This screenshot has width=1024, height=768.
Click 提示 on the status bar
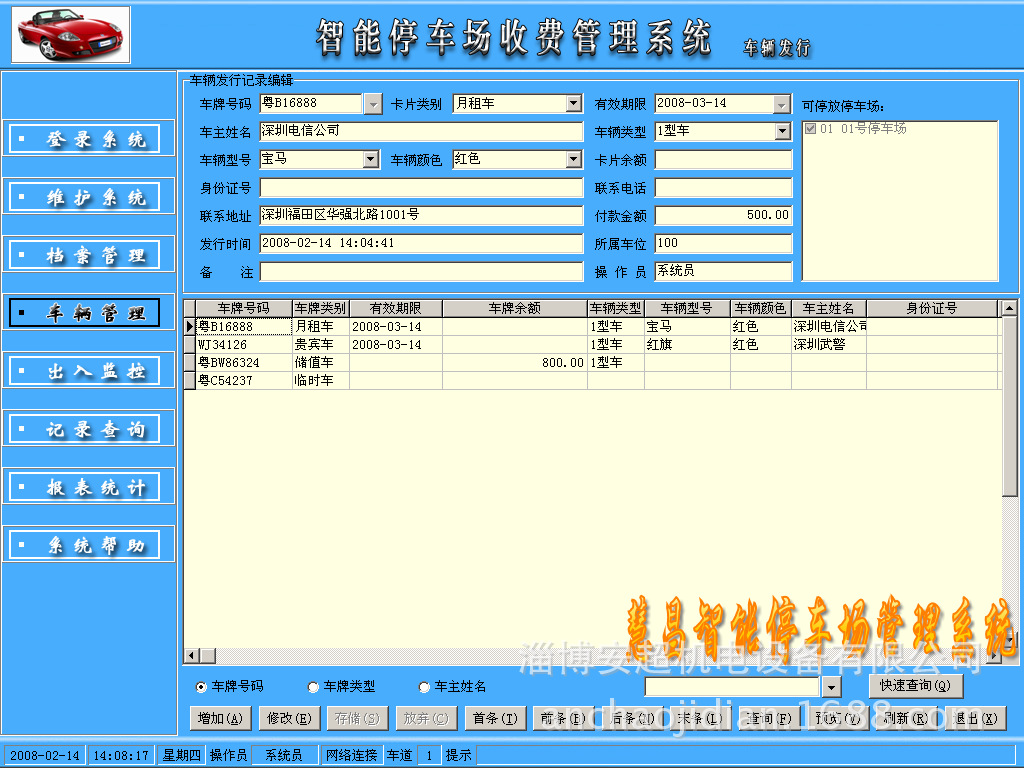click(458, 755)
